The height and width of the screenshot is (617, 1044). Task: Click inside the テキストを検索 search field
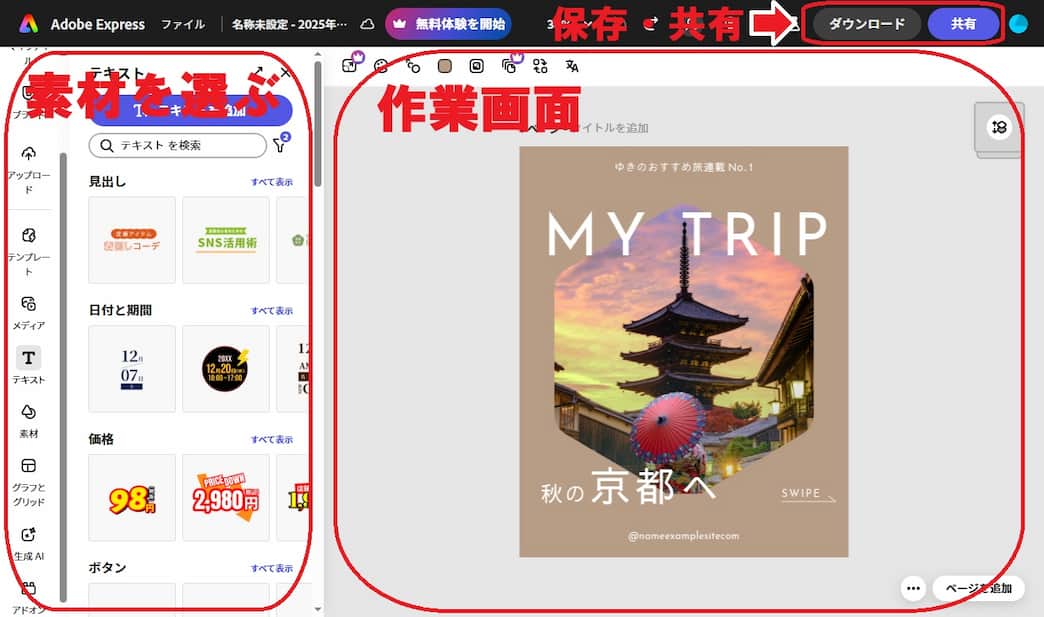point(180,144)
